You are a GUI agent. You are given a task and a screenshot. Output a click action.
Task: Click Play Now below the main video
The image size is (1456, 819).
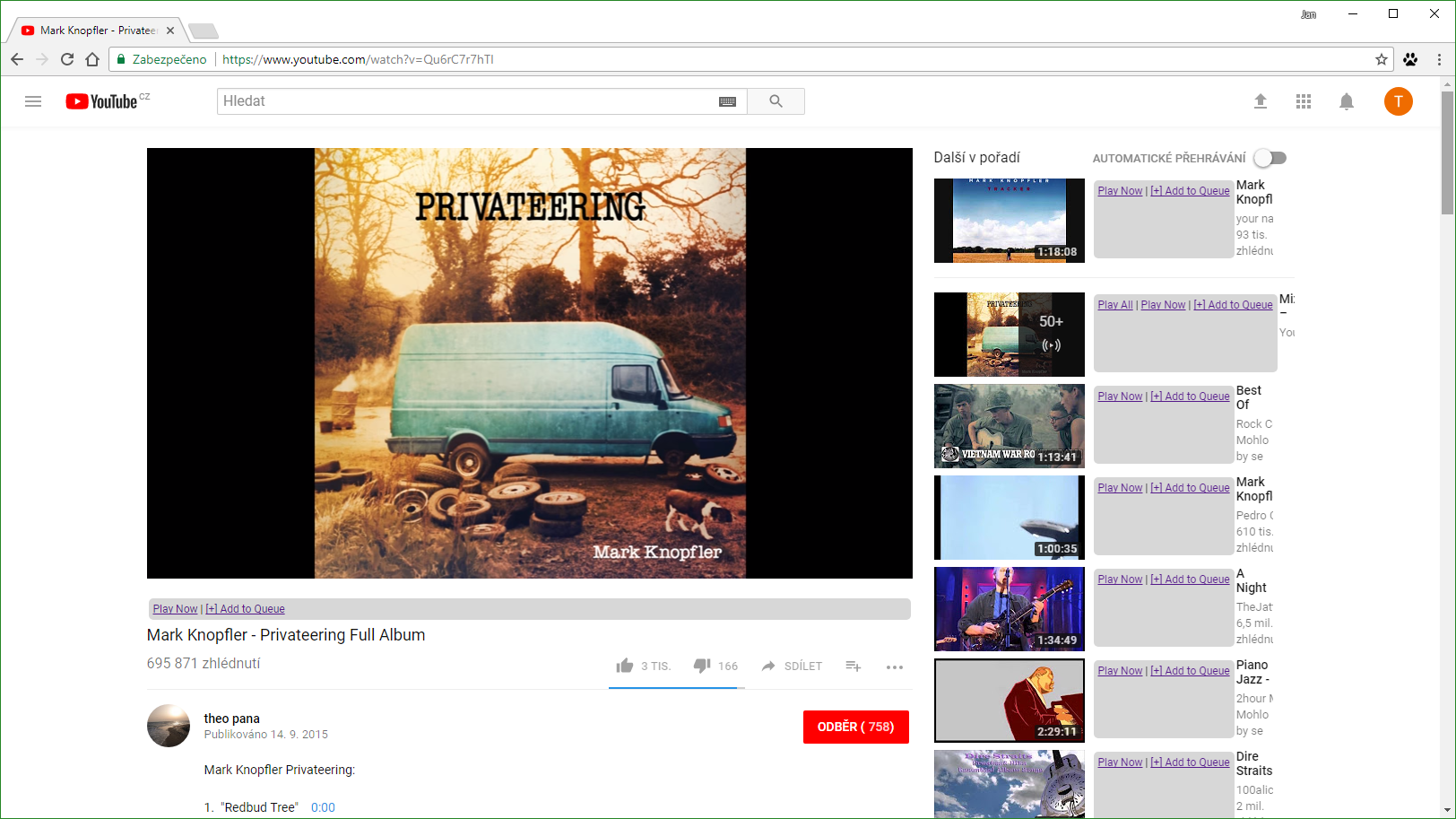point(175,609)
